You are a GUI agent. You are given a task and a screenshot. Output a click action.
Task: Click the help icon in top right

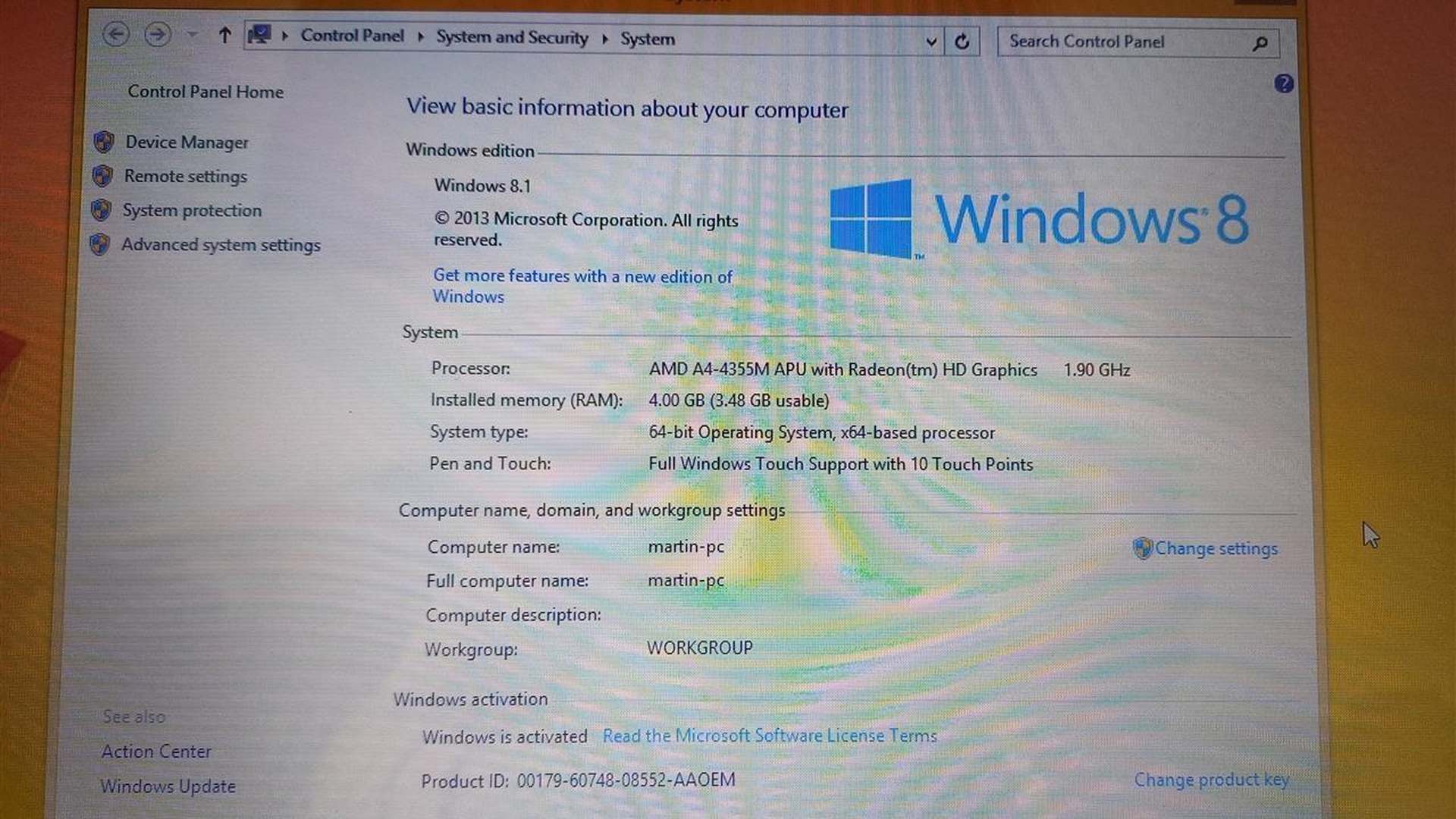point(1282,83)
